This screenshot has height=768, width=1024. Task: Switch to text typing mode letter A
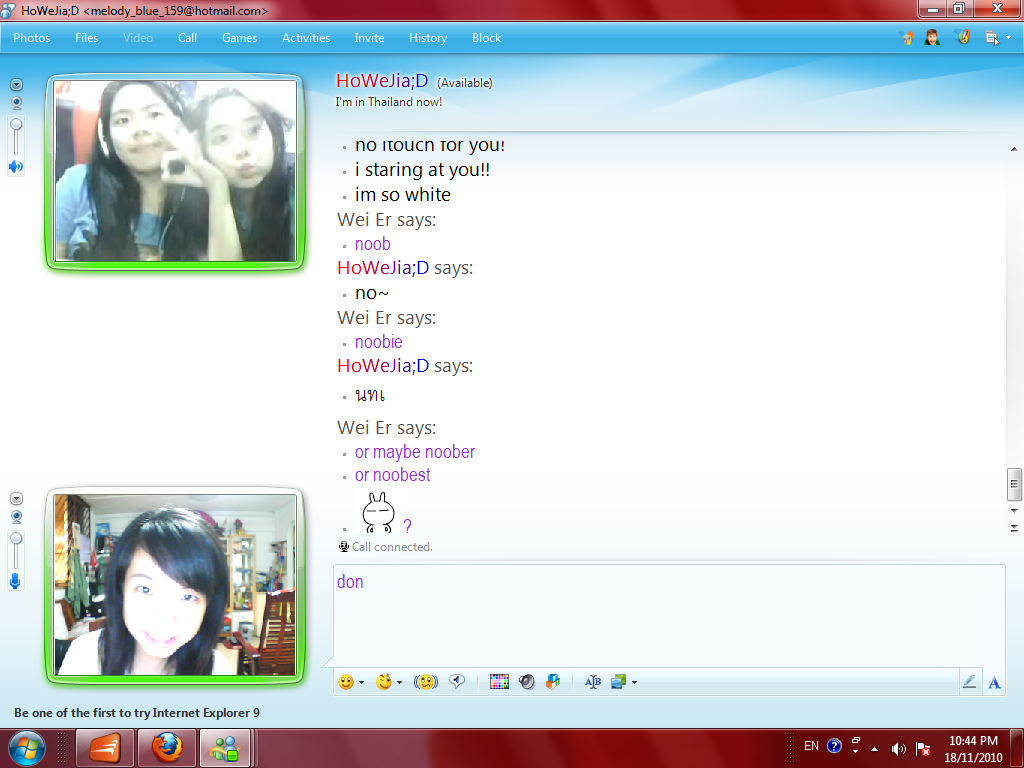click(x=994, y=682)
